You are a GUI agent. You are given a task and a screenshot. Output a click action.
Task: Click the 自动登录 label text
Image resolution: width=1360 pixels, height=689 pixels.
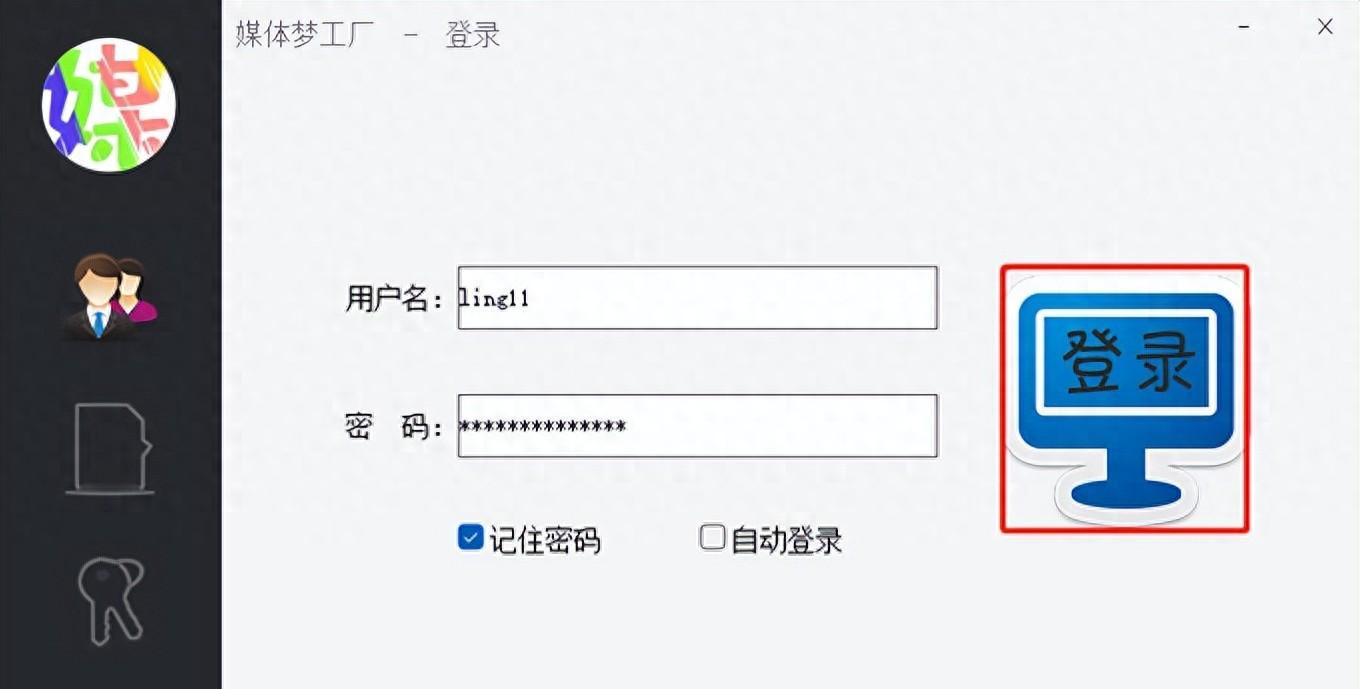pos(787,541)
